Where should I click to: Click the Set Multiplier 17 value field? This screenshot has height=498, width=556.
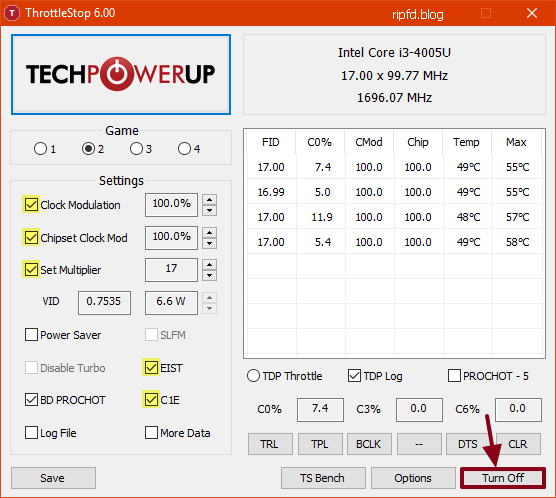171,270
